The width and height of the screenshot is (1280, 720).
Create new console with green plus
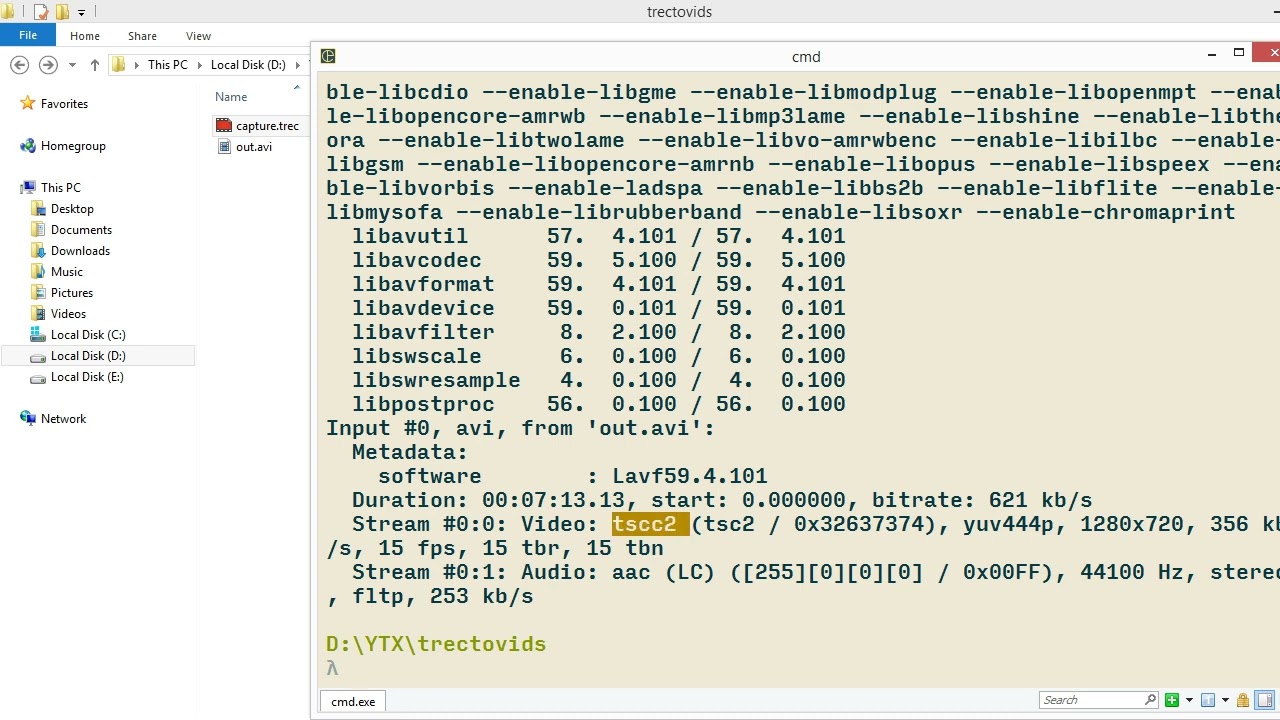tap(1172, 700)
